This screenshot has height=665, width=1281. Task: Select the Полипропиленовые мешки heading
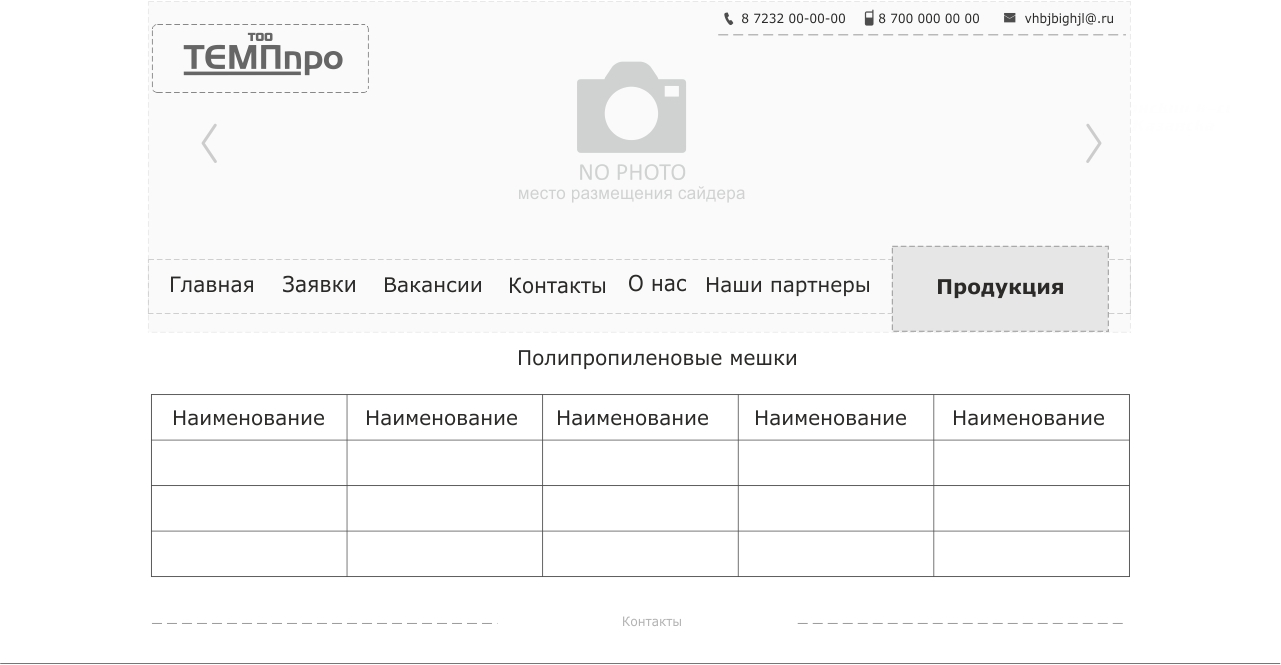(657, 358)
